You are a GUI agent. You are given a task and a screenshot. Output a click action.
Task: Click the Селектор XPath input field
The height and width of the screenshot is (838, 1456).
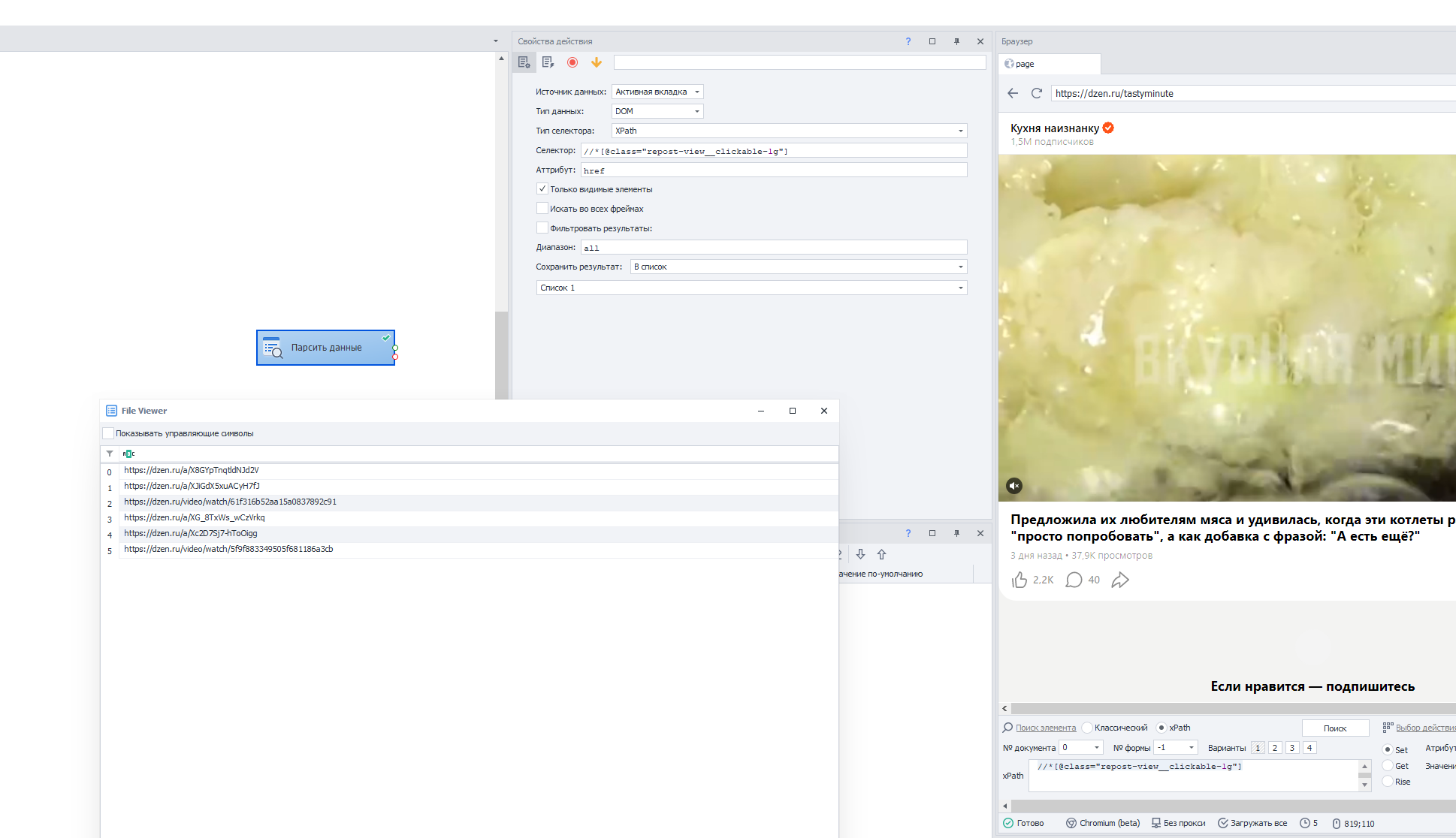tap(774, 151)
